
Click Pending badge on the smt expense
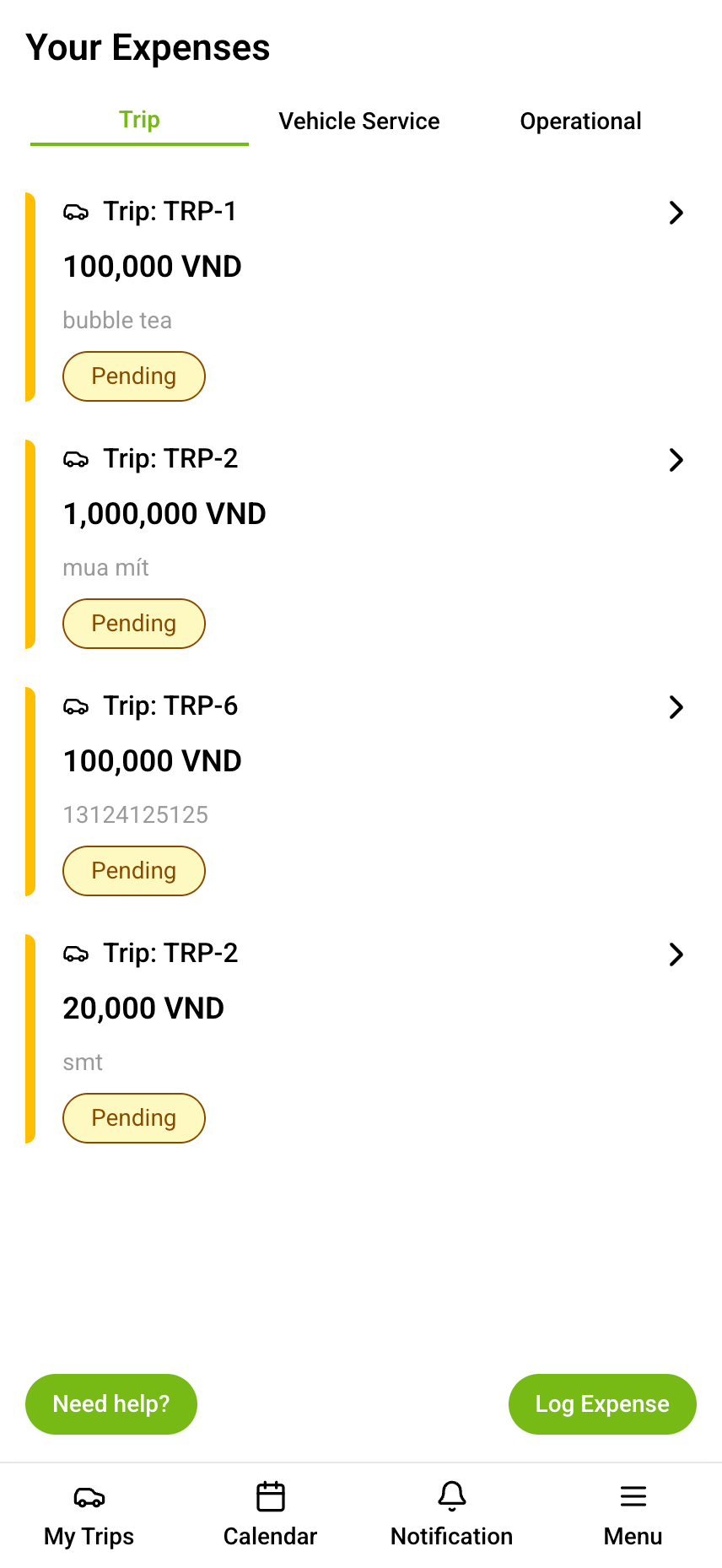134,1118
